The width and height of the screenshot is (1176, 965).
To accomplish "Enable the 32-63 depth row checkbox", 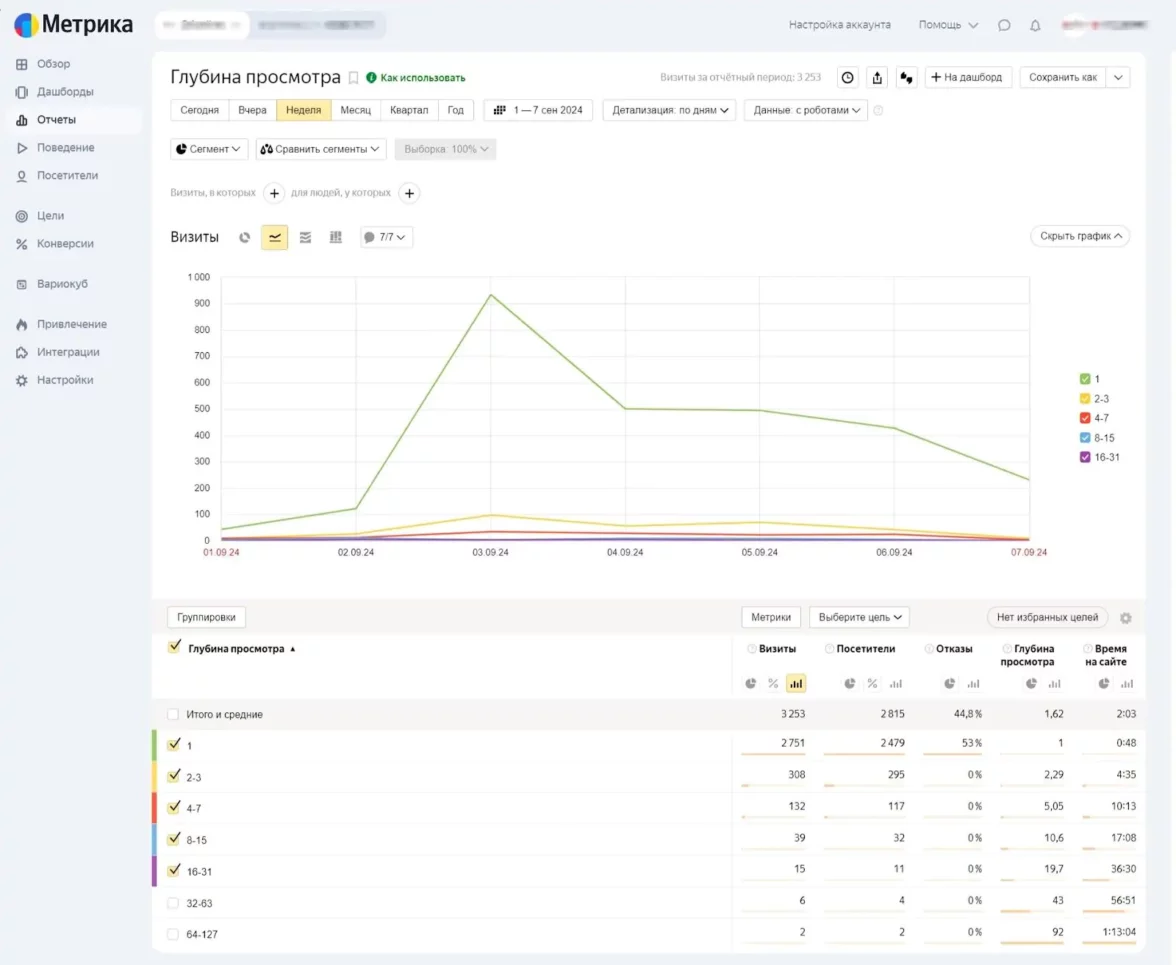I will click(174, 903).
